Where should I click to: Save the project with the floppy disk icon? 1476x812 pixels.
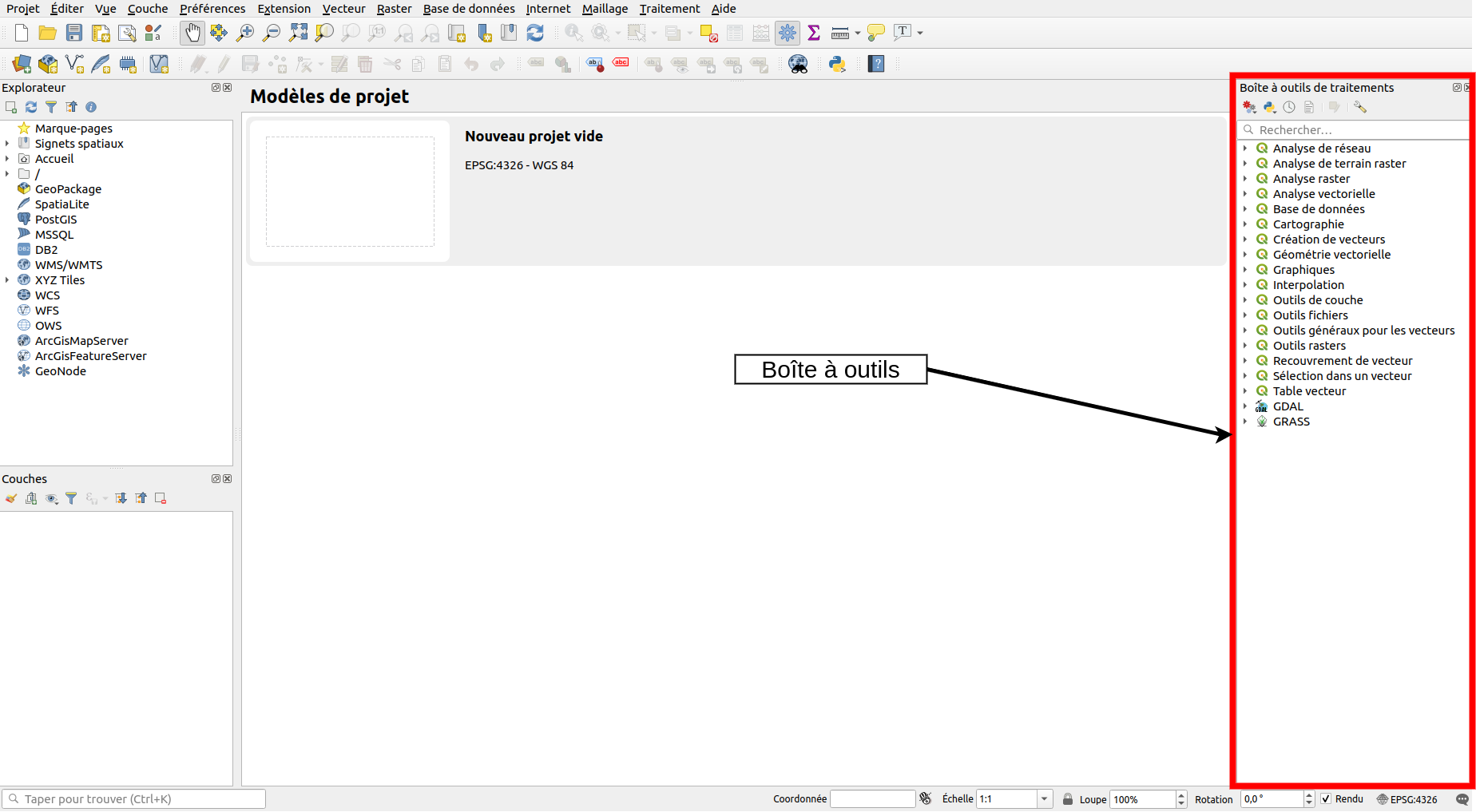click(x=74, y=33)
